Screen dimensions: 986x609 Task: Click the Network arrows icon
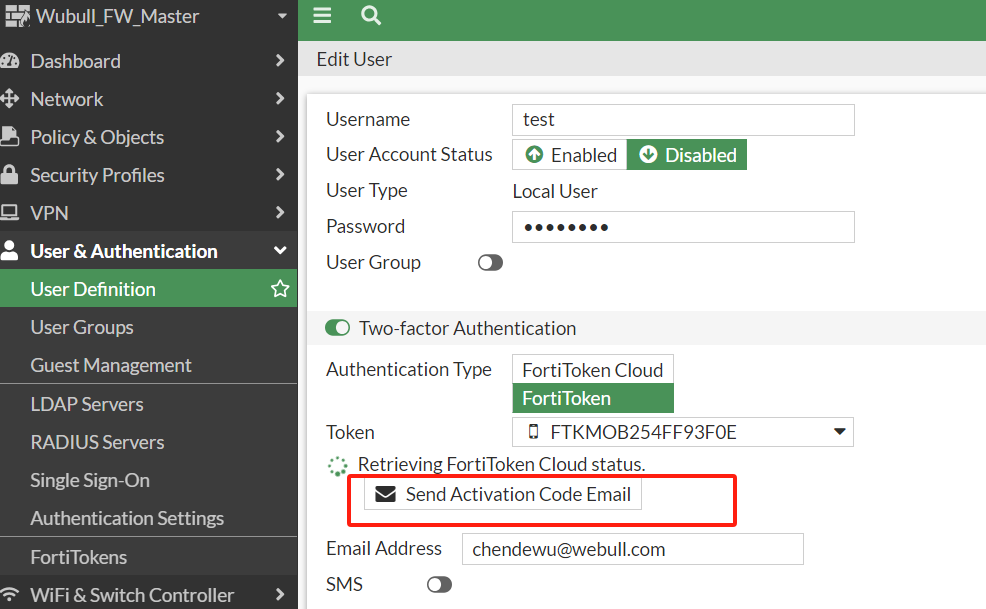click(x=9, y=99)
